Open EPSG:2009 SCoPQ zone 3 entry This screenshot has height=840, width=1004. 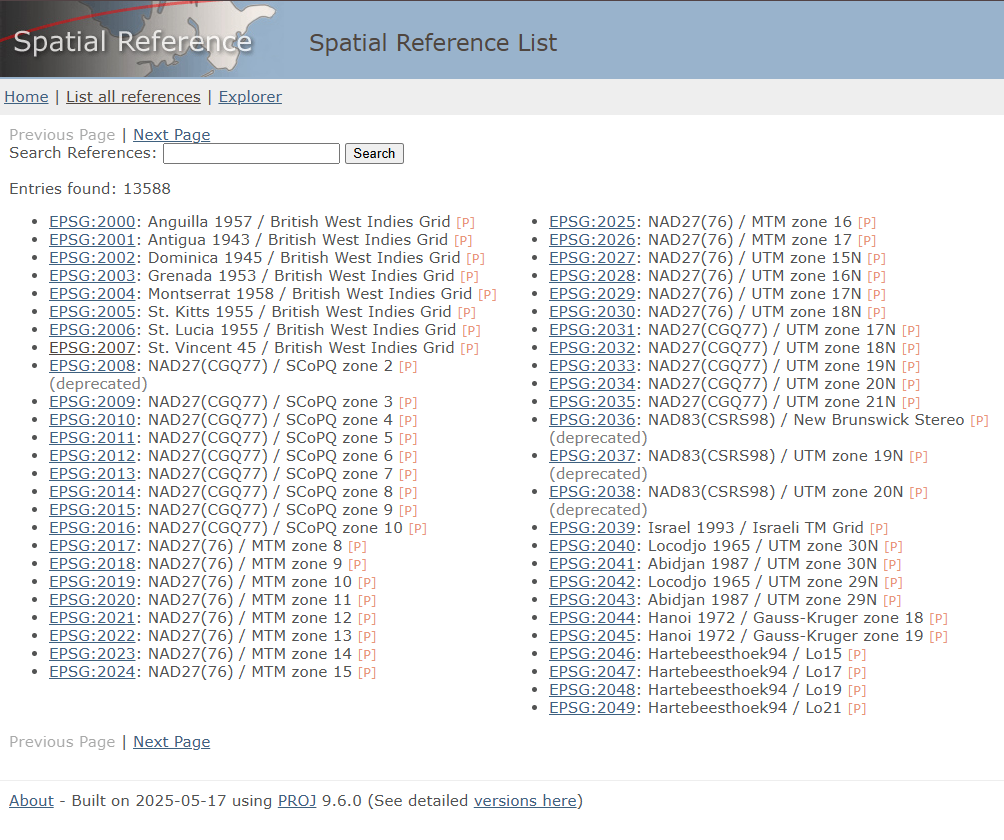click(92, 402)
